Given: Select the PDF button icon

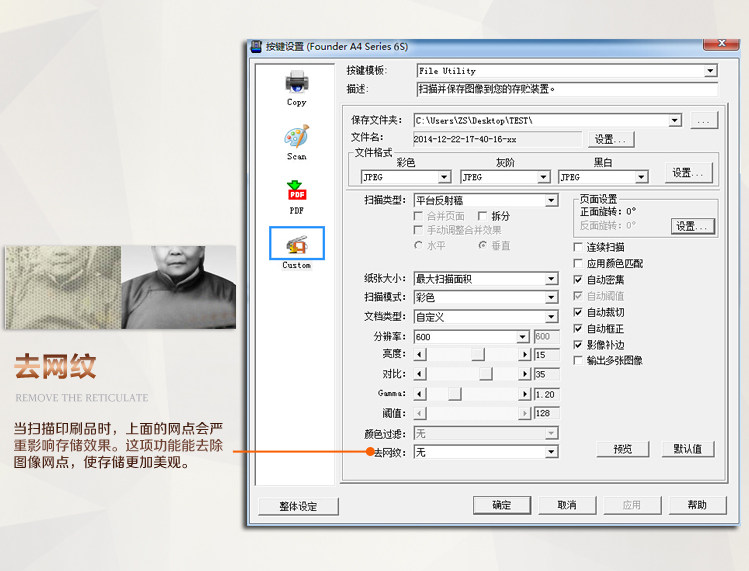Looking at the screenshot, I should click(297, 191).
